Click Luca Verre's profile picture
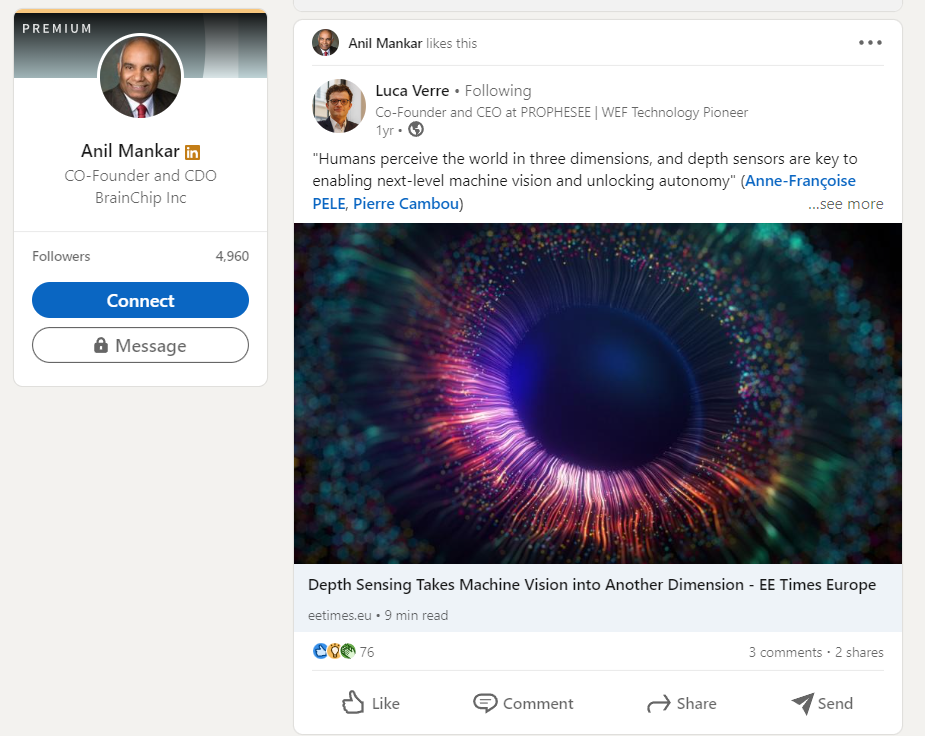This screenshot has width=925, height=736. pyautogui.click(x=339, y=106)
